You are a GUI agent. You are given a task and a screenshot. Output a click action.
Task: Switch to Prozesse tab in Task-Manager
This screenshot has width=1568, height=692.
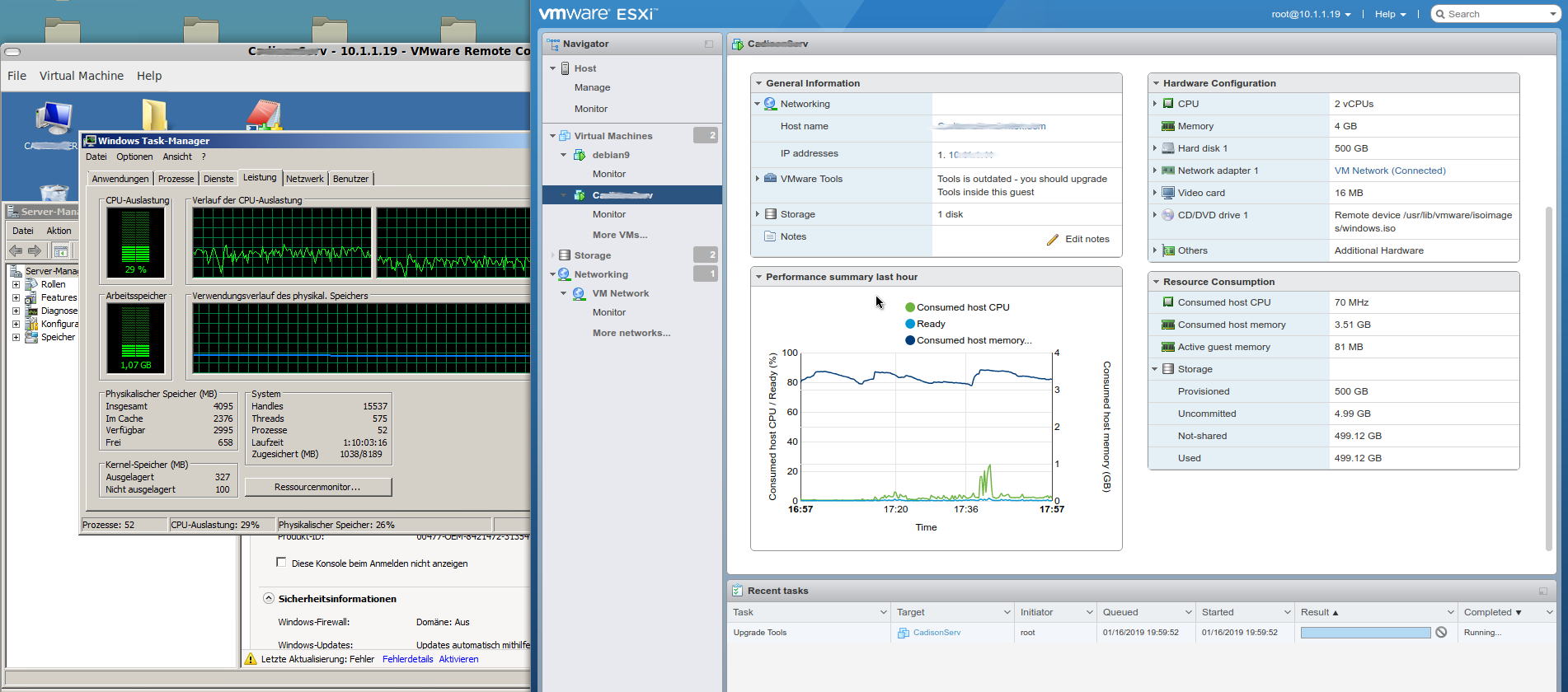pos(176,179)
